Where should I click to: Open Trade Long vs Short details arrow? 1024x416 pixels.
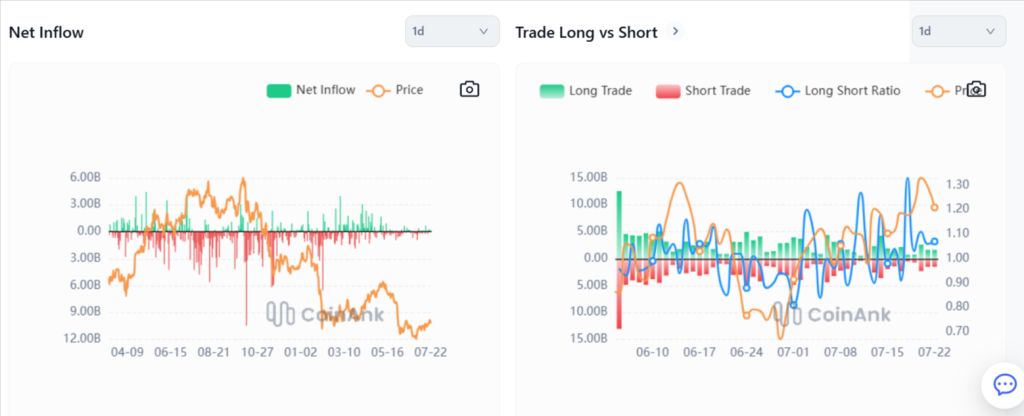coord(675,31)
